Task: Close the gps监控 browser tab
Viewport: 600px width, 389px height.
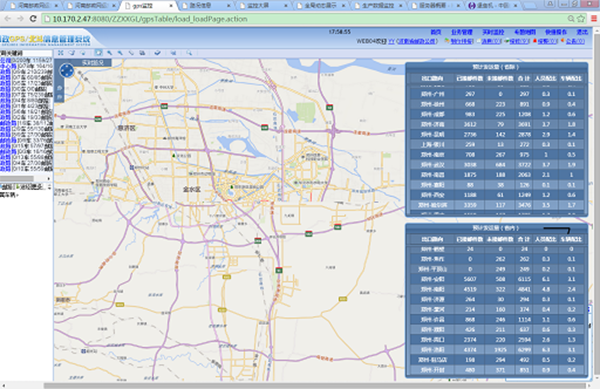Action: coord(171,6)
